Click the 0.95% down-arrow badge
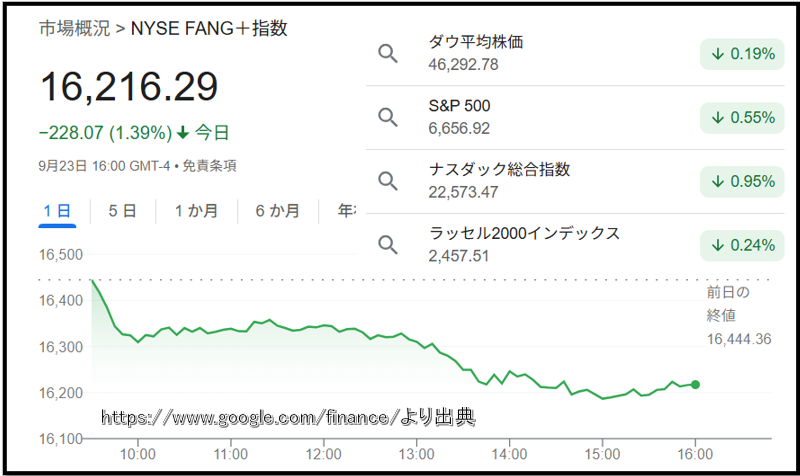 pyautogui.click(x=742, y=181)
